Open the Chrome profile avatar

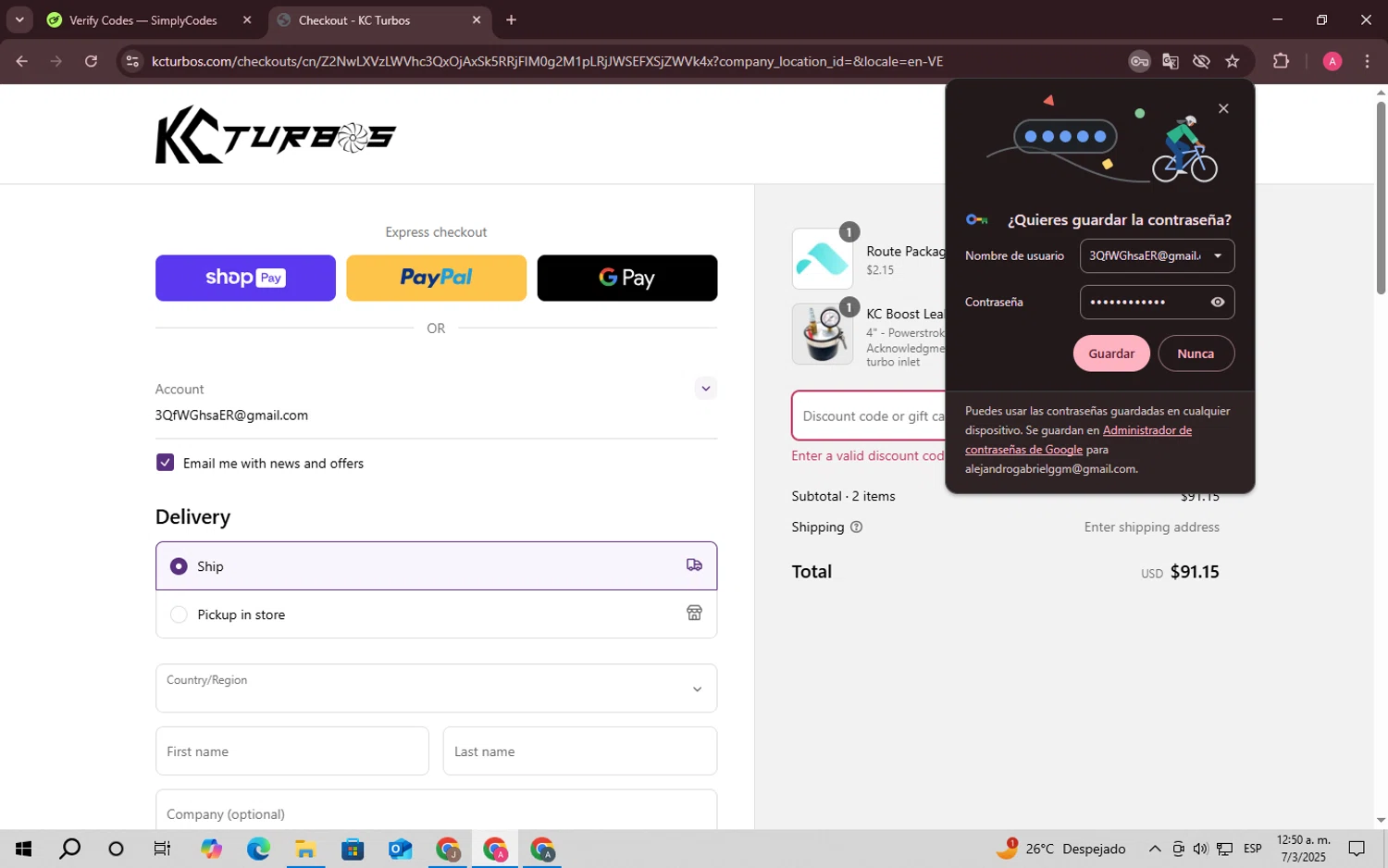[1332, 61]
